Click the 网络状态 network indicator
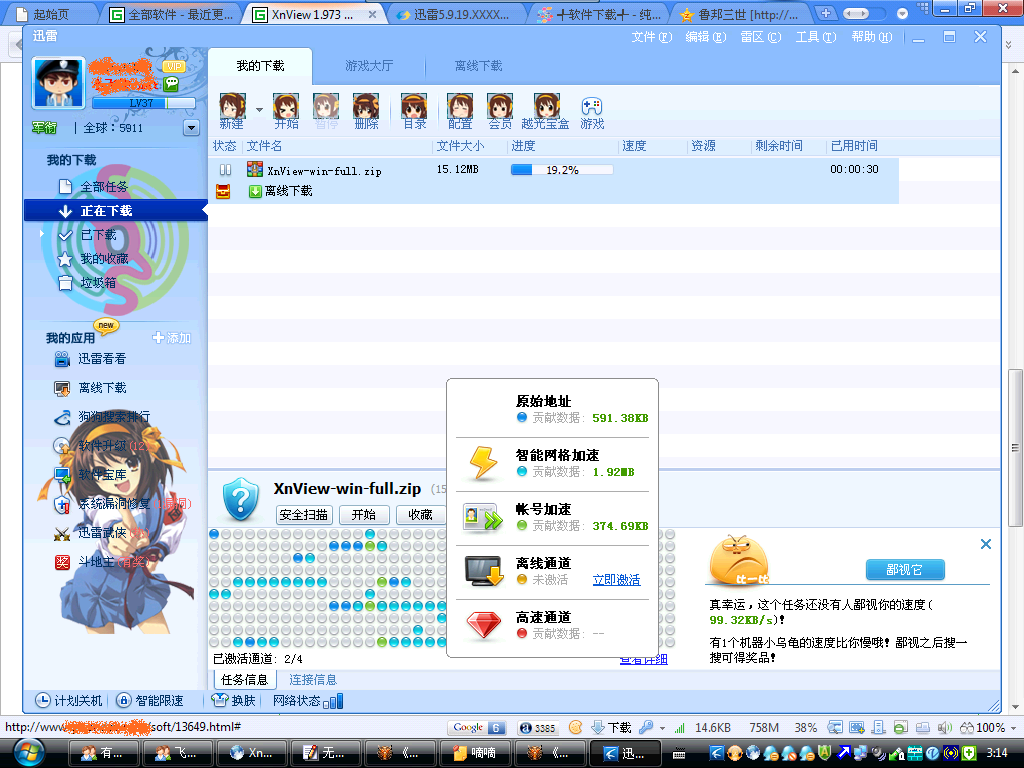1024x768 pixels. tap(308, 701)
